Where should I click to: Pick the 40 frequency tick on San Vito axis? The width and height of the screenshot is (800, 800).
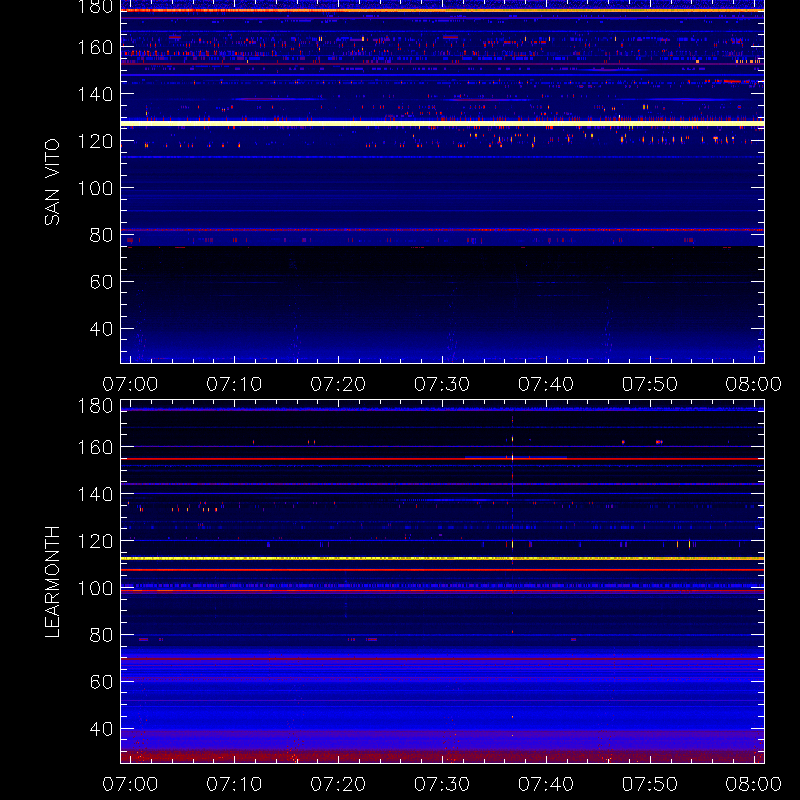[102, 329]
